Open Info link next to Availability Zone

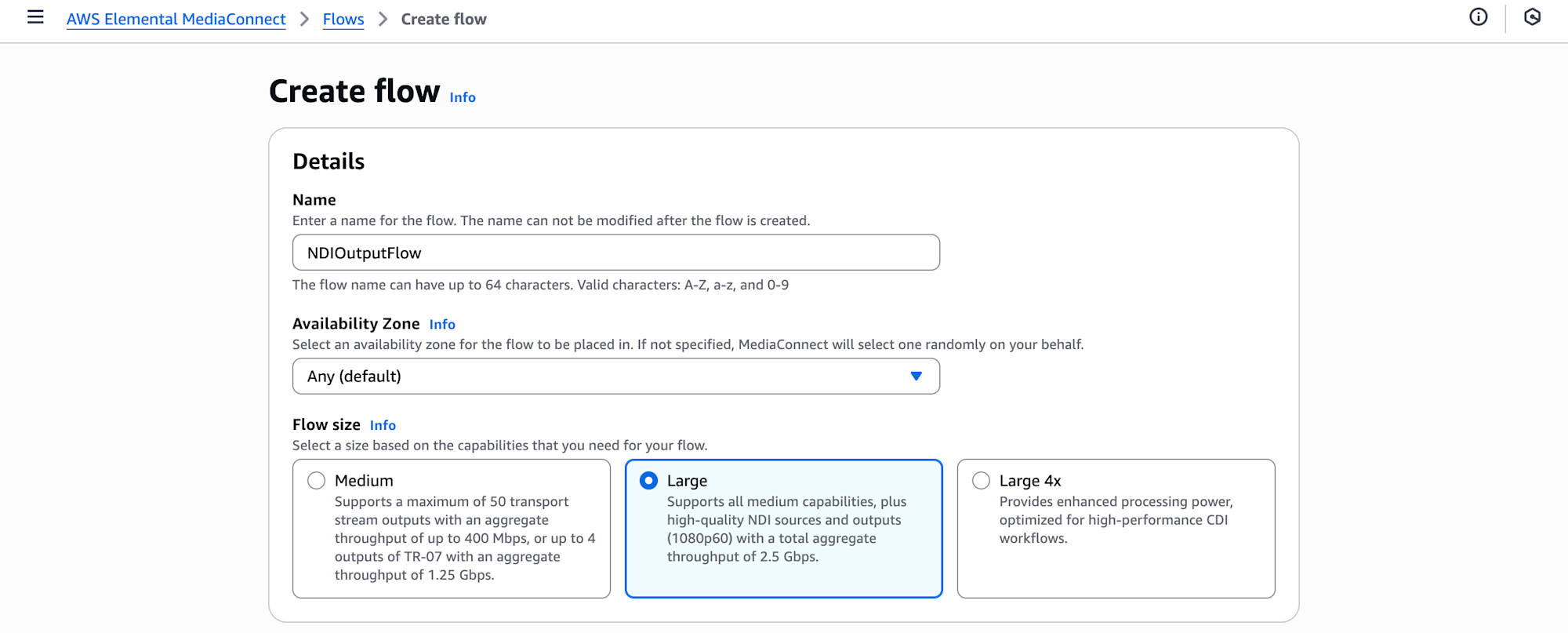coord(442,324)
